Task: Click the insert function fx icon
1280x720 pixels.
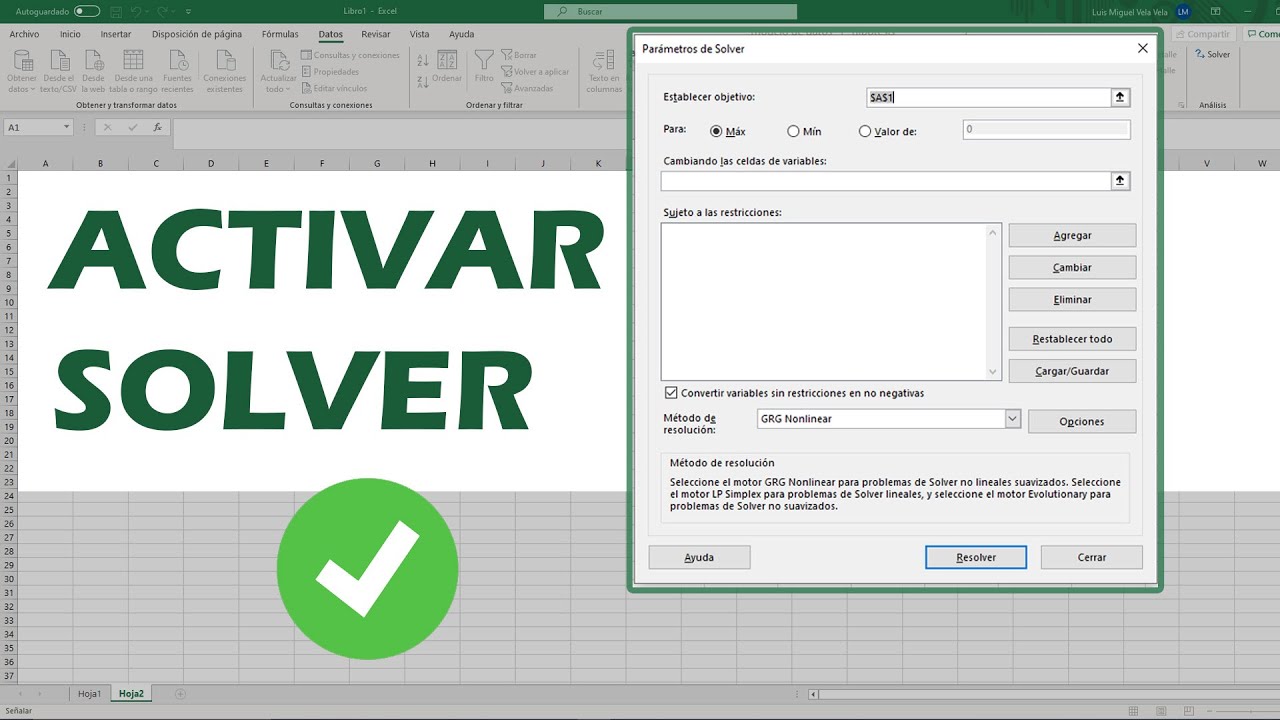Action: click(x=157, y=127)
